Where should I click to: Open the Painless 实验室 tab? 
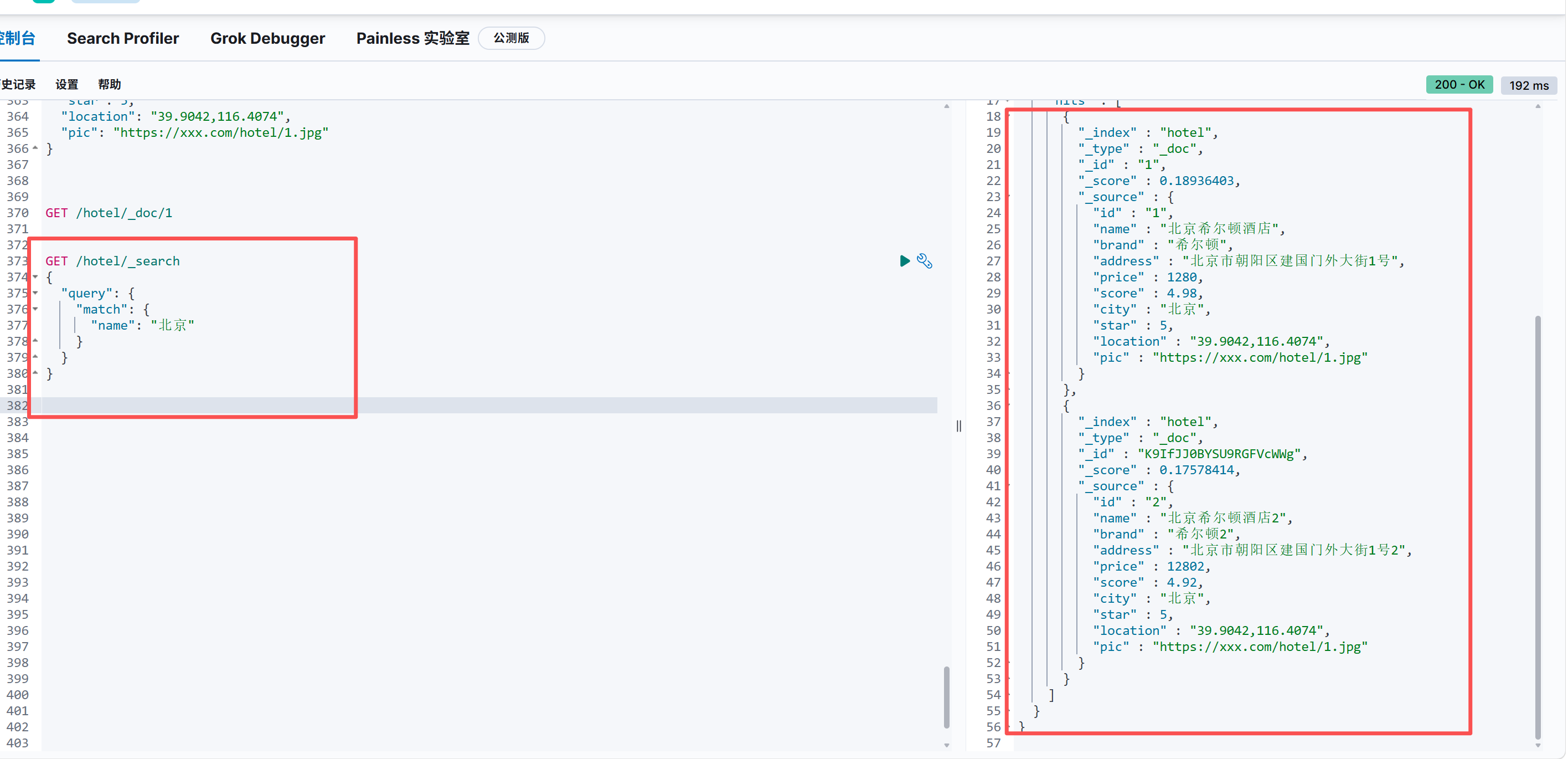[x=412, y=38]
